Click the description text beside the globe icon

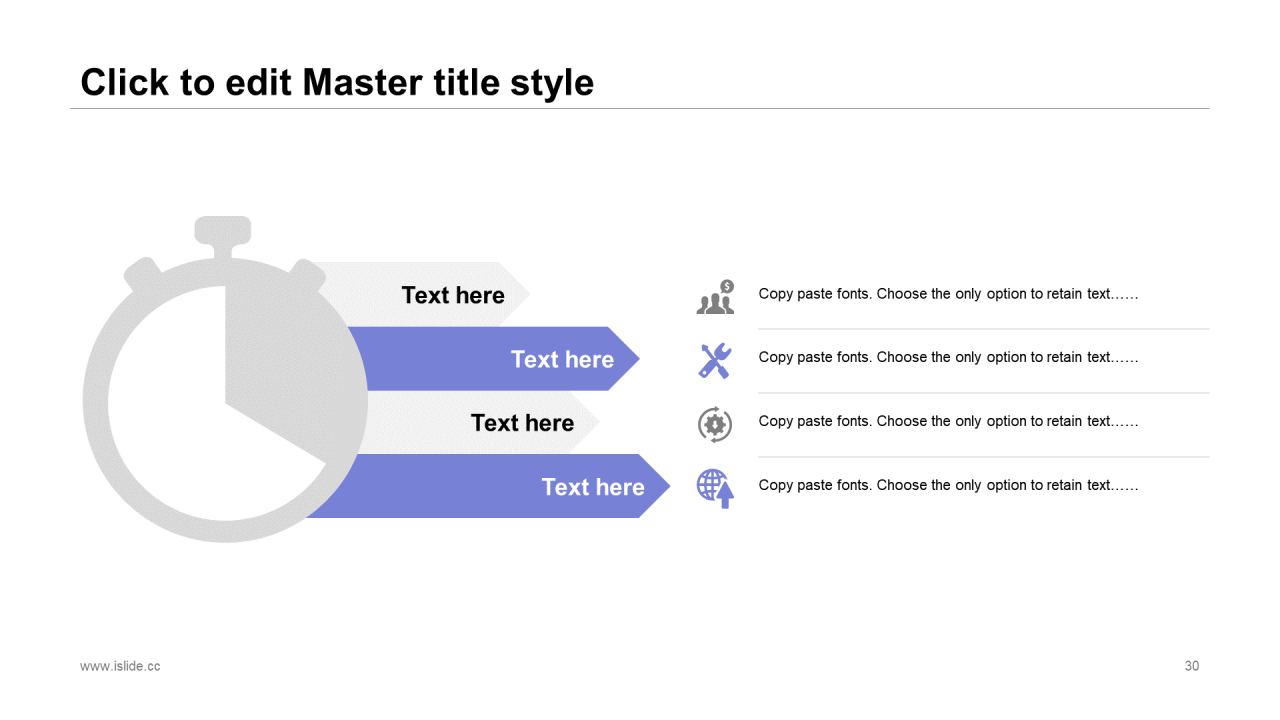(948, 485)
